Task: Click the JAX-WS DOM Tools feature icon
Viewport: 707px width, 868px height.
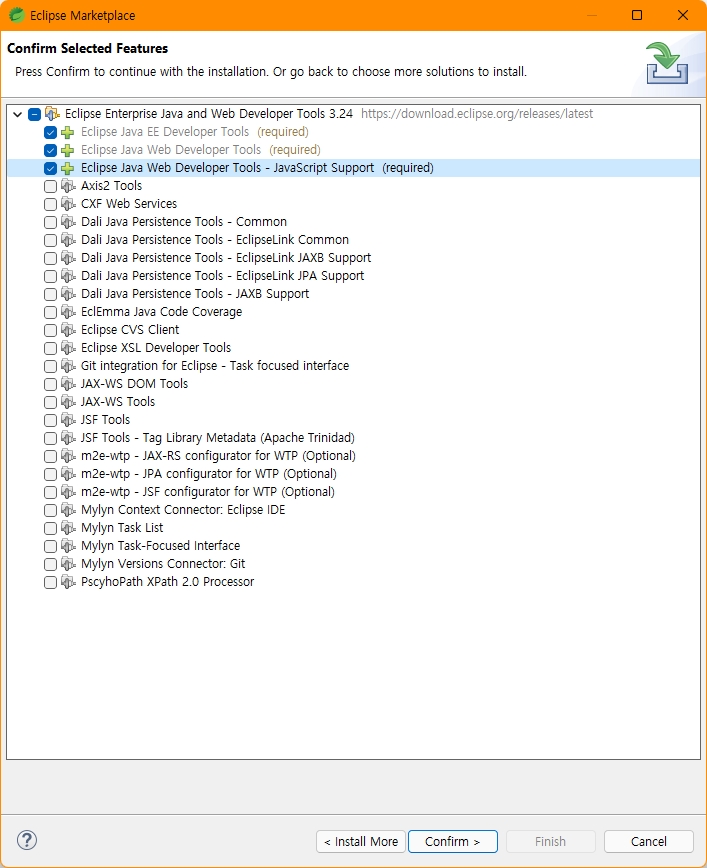Action: pos(68,384)
